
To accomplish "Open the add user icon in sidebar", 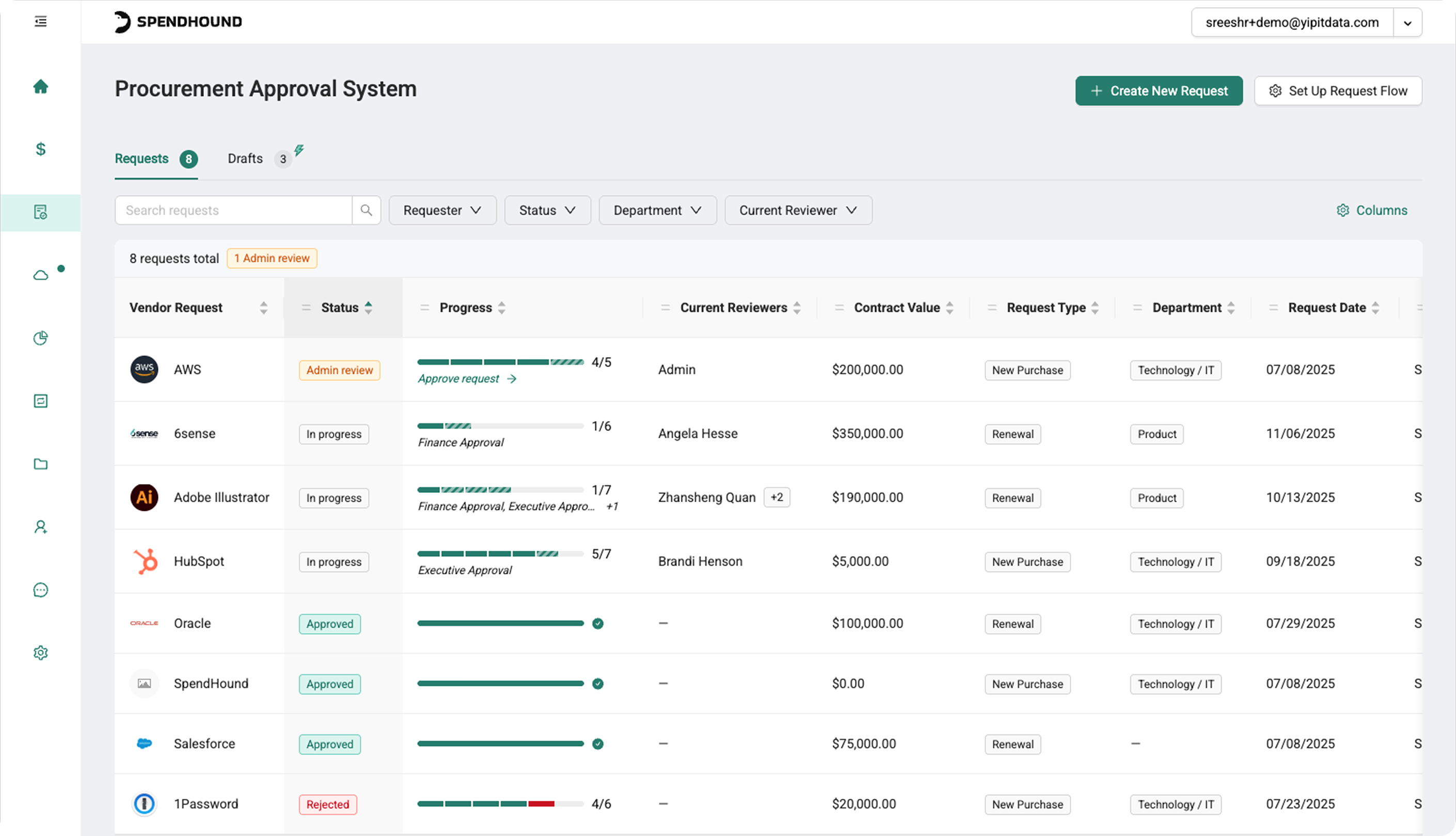I will tap(40, 526).
